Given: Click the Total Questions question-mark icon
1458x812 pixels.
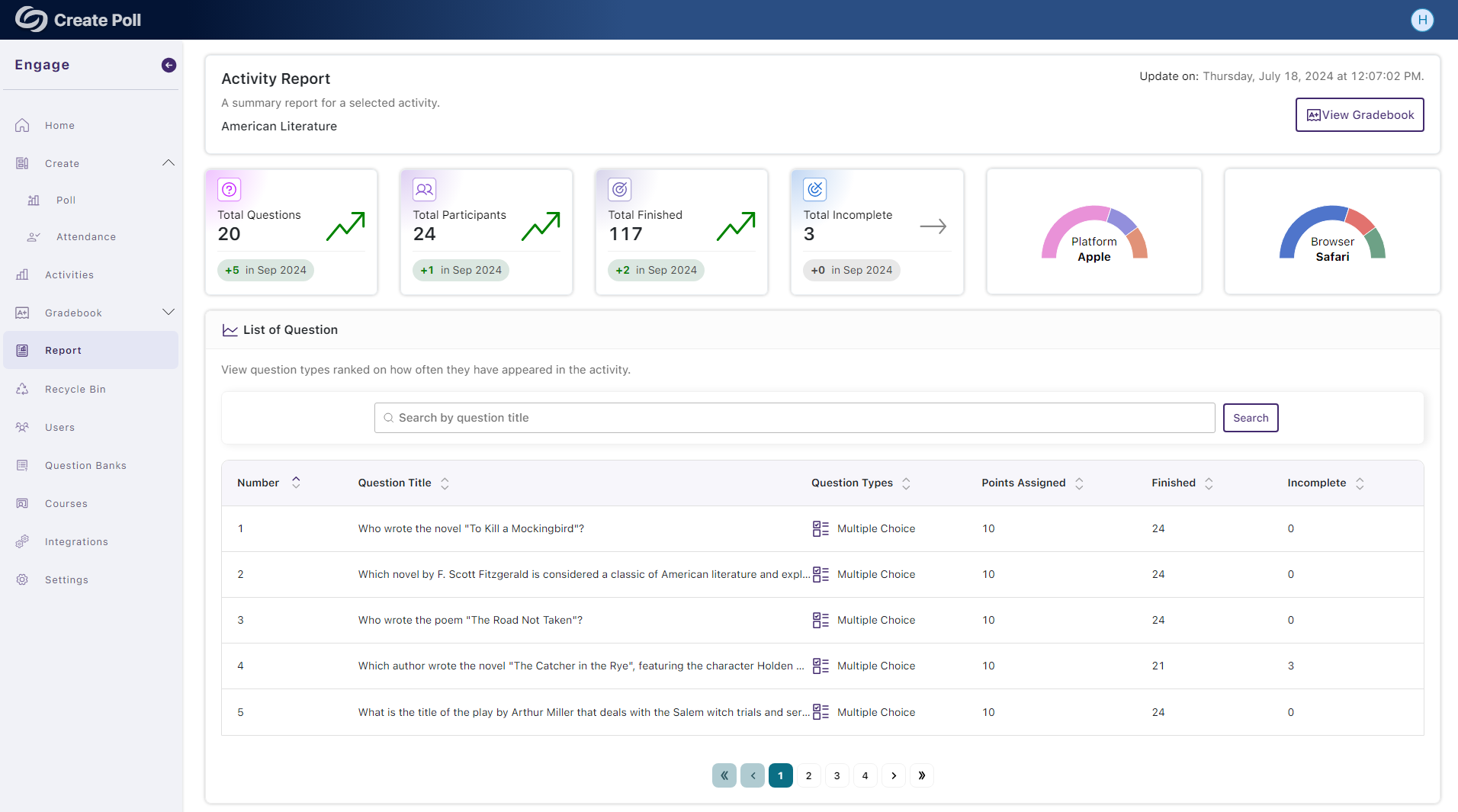Looking at the screenshot, I should (x=230, y=189).
